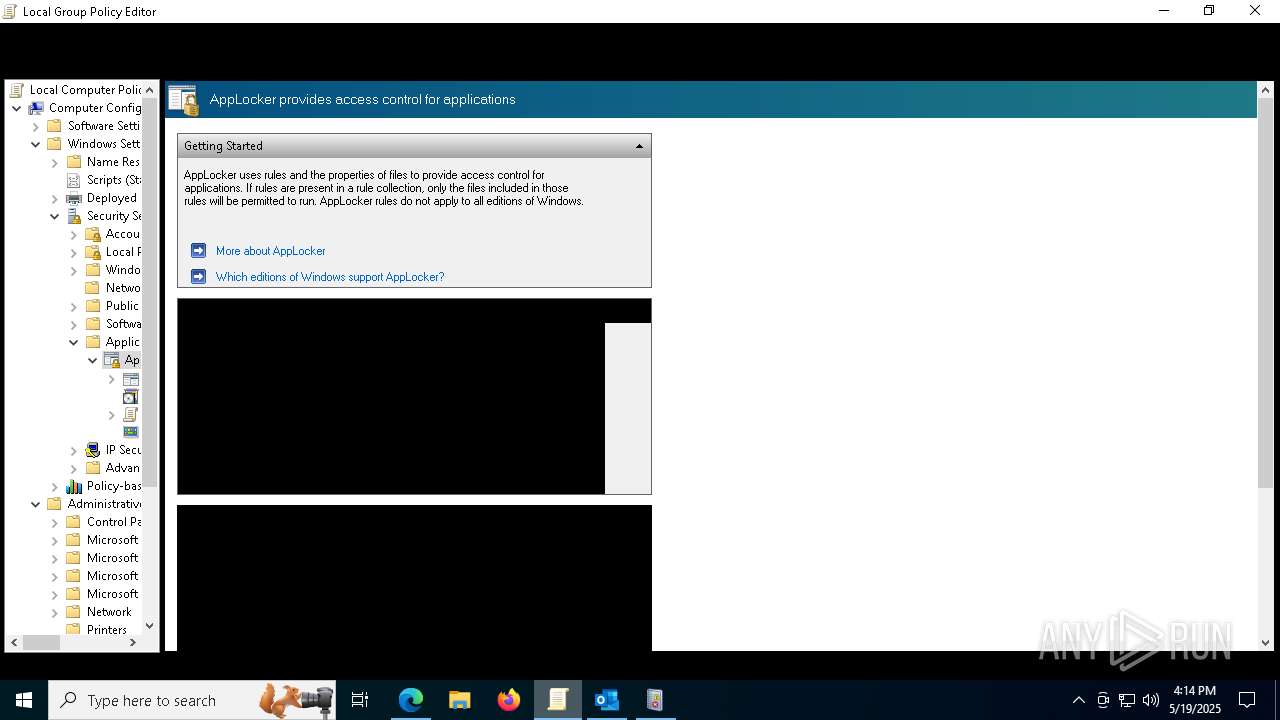Image resolution: width=1280 pixels, height=720 pixels.
Task: Select the Name Resolution Policy folder
Action: pyautogui.click(x=103, y=162)
